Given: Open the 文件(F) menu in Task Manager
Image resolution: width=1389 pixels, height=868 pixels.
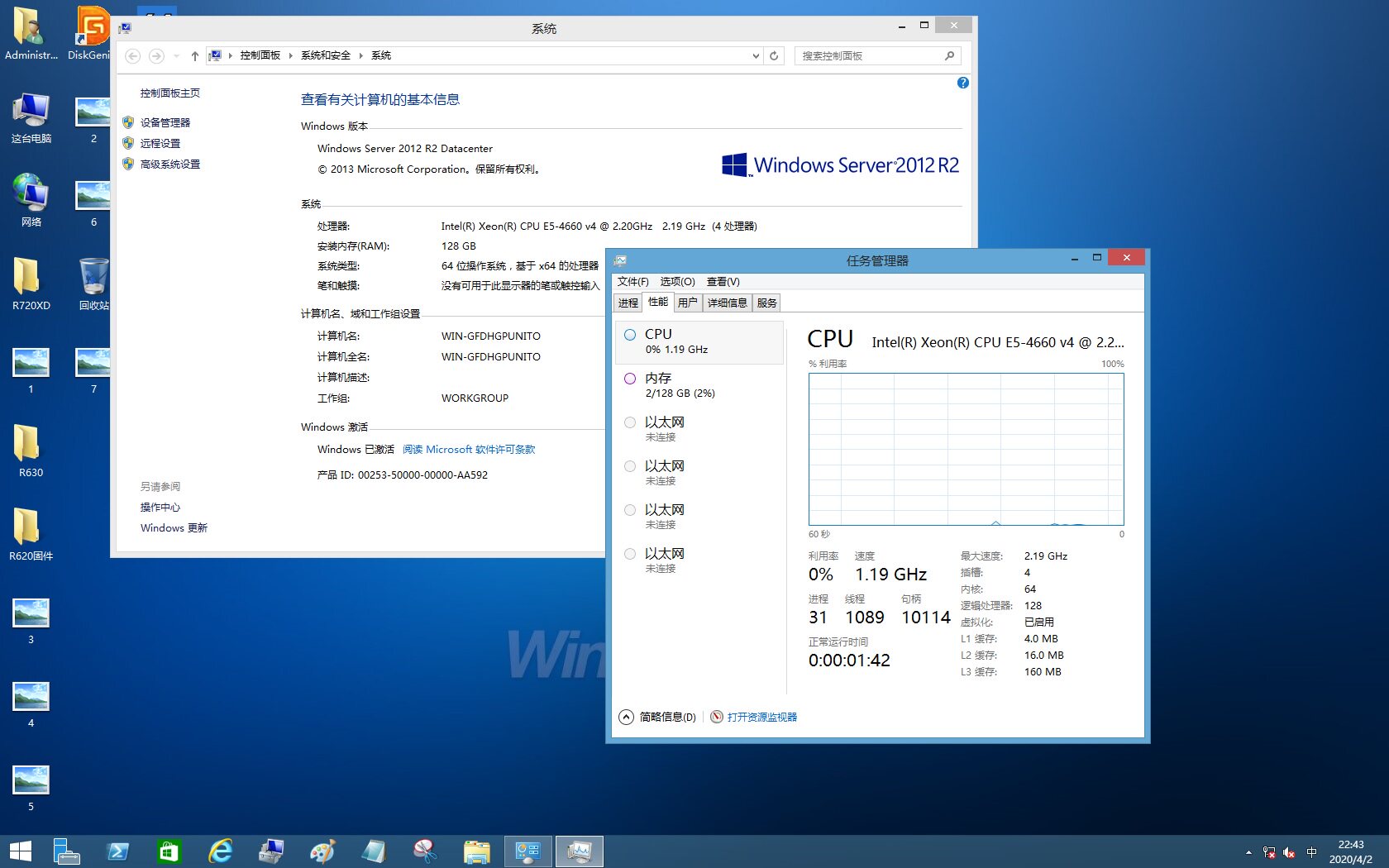Looking at the screenshot, I should tap(632, 282).
